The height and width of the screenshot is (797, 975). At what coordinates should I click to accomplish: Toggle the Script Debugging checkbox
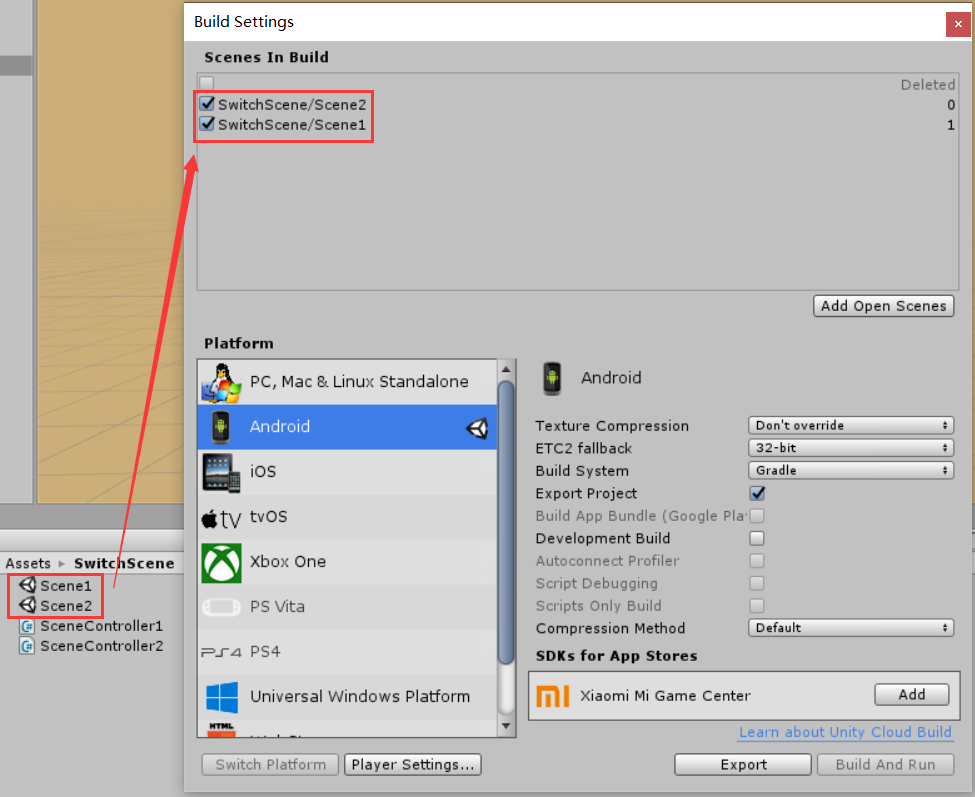(757, 583)
